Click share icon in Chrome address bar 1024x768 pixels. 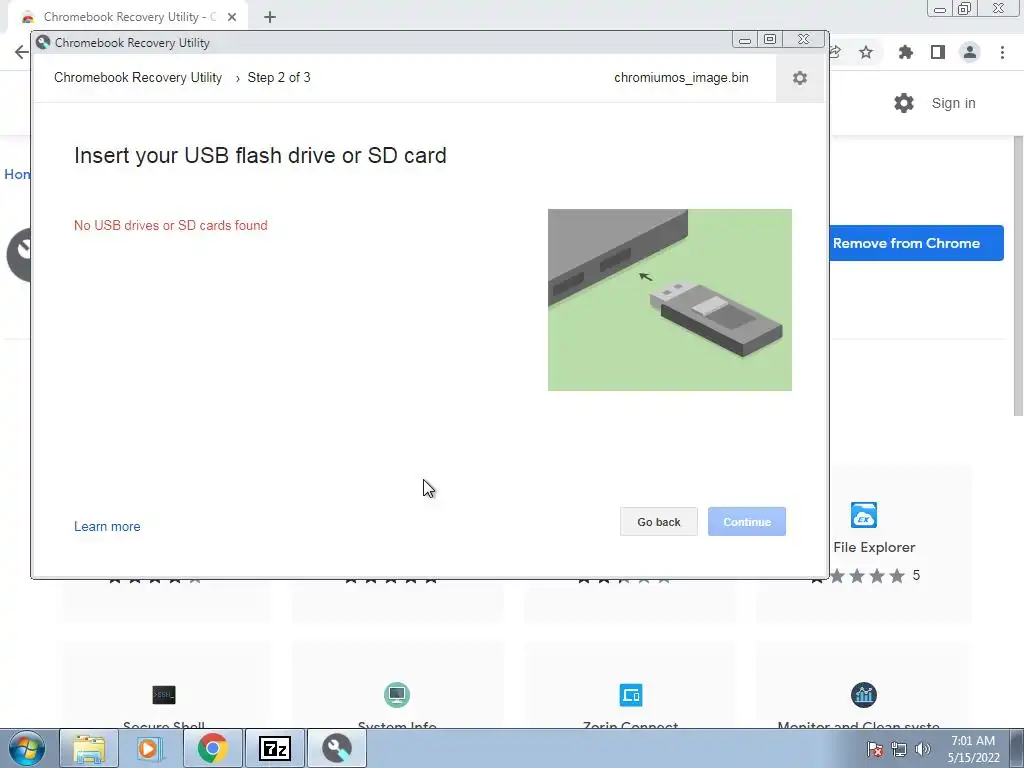point(835,52)
